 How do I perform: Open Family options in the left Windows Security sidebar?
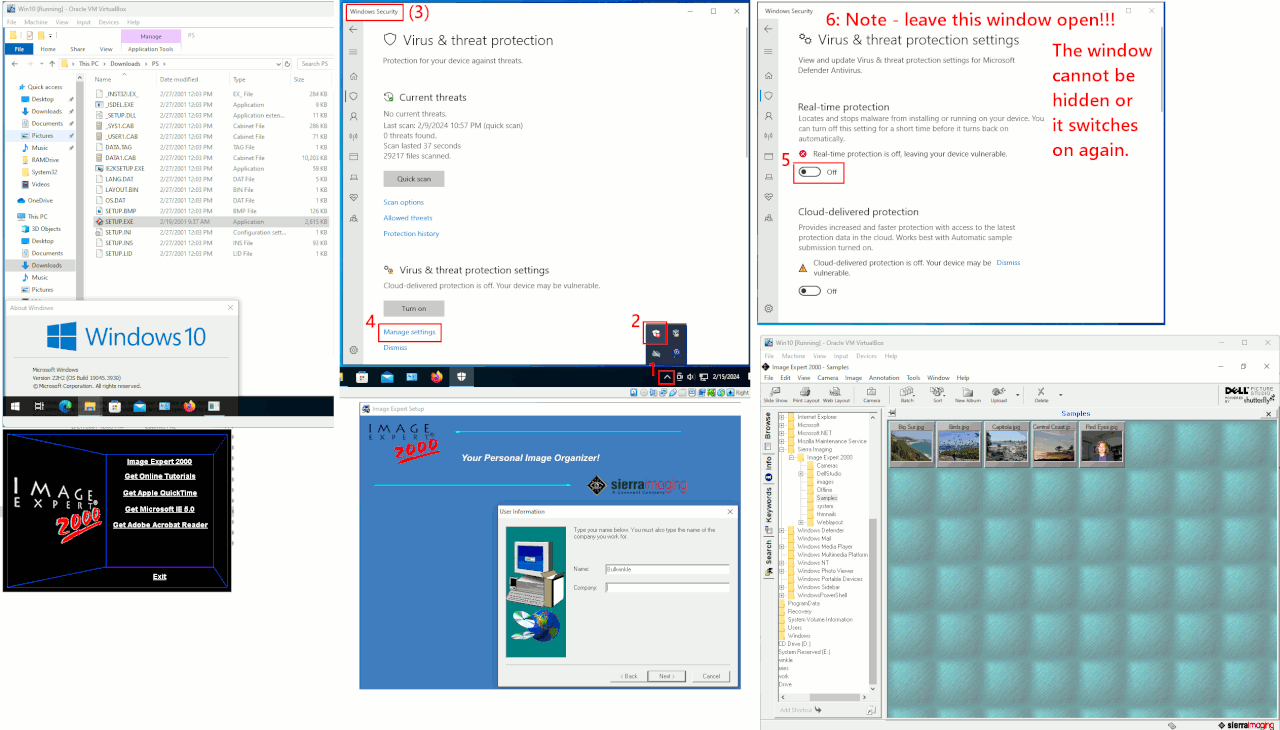353,216
